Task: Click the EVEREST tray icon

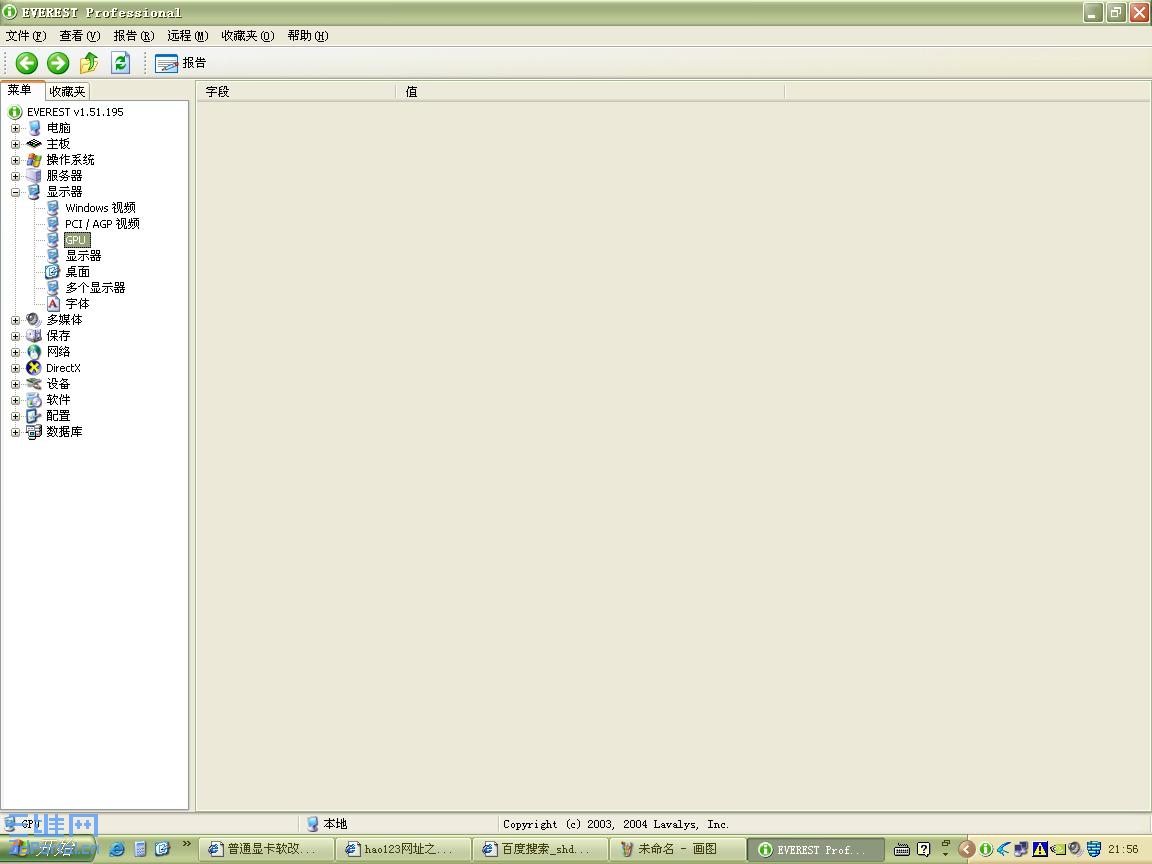Action: (x=986, y=849)
